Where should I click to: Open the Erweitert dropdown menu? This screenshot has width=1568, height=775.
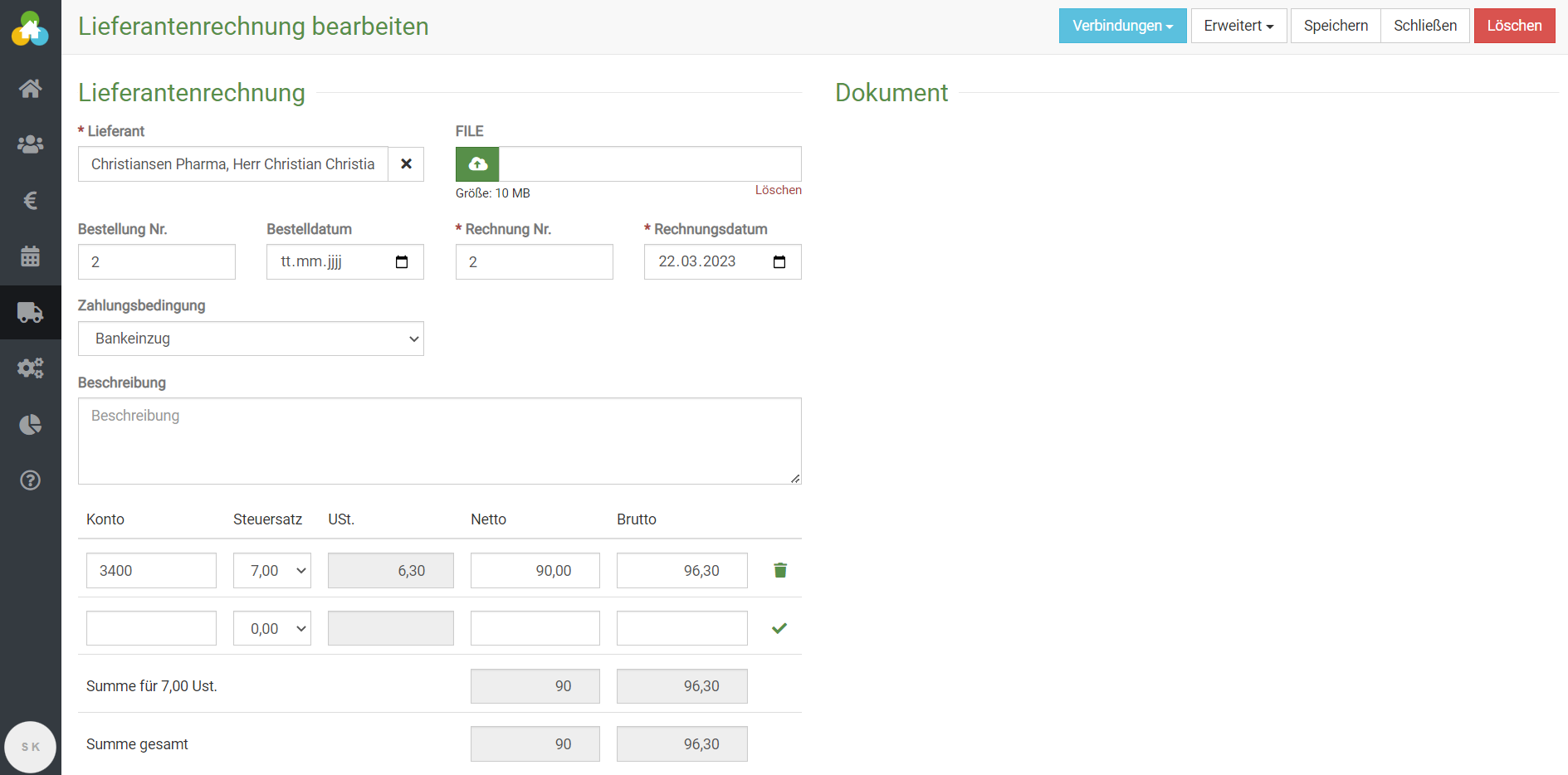coord(1238,26)
